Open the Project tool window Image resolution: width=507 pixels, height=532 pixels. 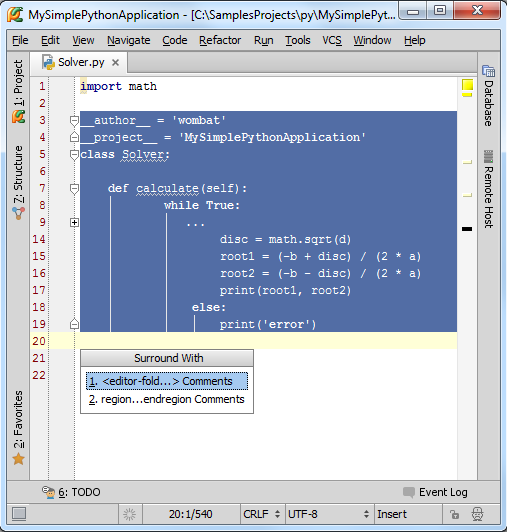coord(18,91)
